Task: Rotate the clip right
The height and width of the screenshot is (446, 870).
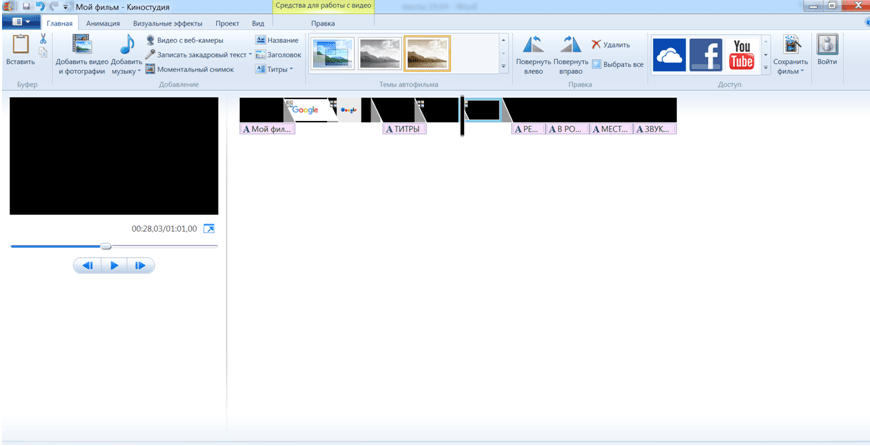Action: pyautogui.click(x=570, y=45)
